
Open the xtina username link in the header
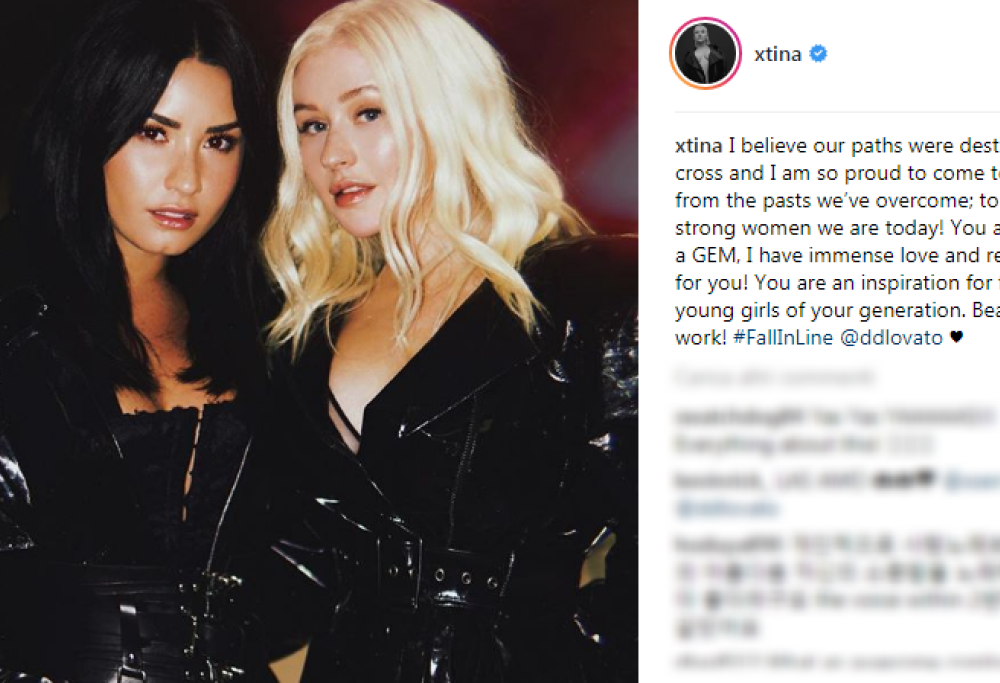coord(777,54)
